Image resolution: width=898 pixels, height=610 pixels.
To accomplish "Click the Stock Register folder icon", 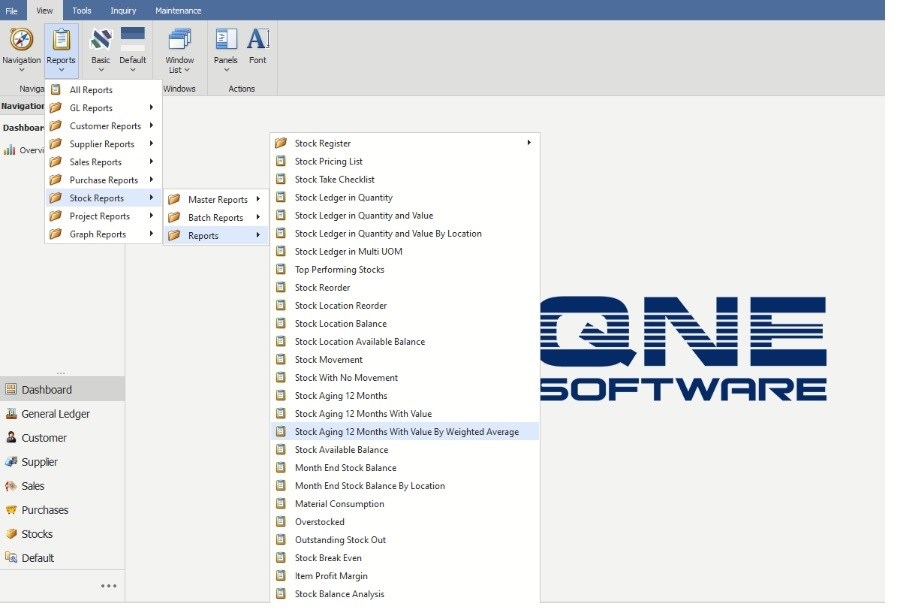I will click(x=281, y=143).
